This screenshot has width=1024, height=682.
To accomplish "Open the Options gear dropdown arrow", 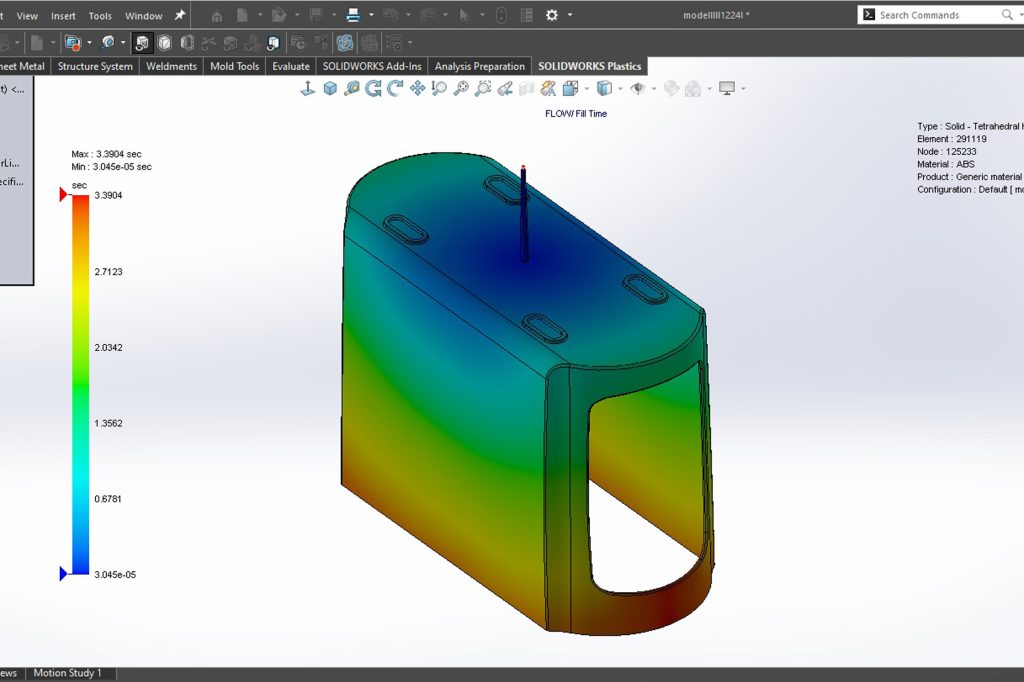I will click(569, 15).
